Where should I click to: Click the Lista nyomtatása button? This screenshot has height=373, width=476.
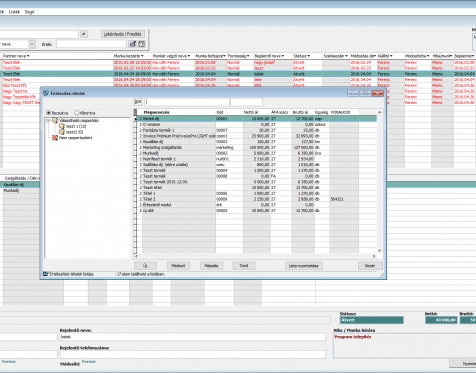coord(304,266)
